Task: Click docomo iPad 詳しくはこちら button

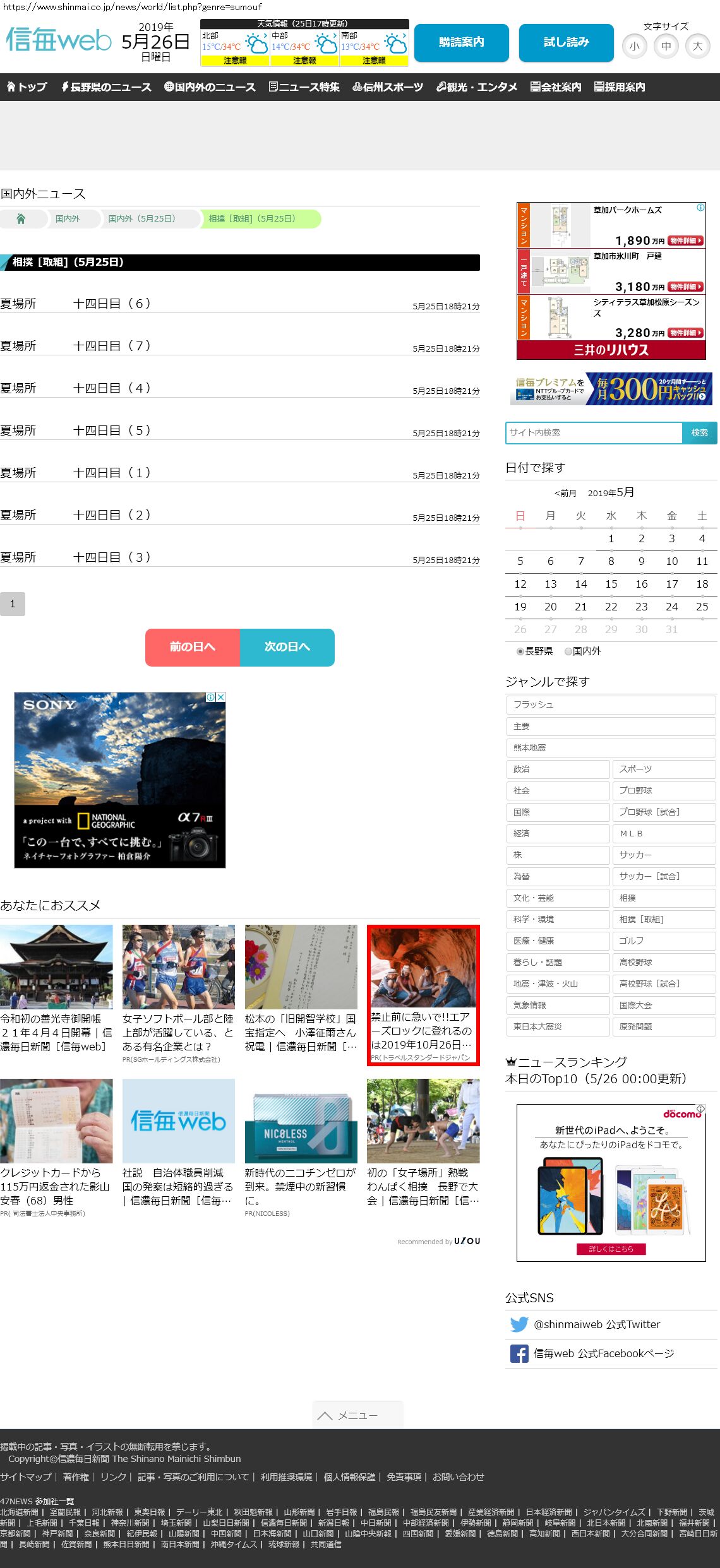Action: tap(611, 1249)
